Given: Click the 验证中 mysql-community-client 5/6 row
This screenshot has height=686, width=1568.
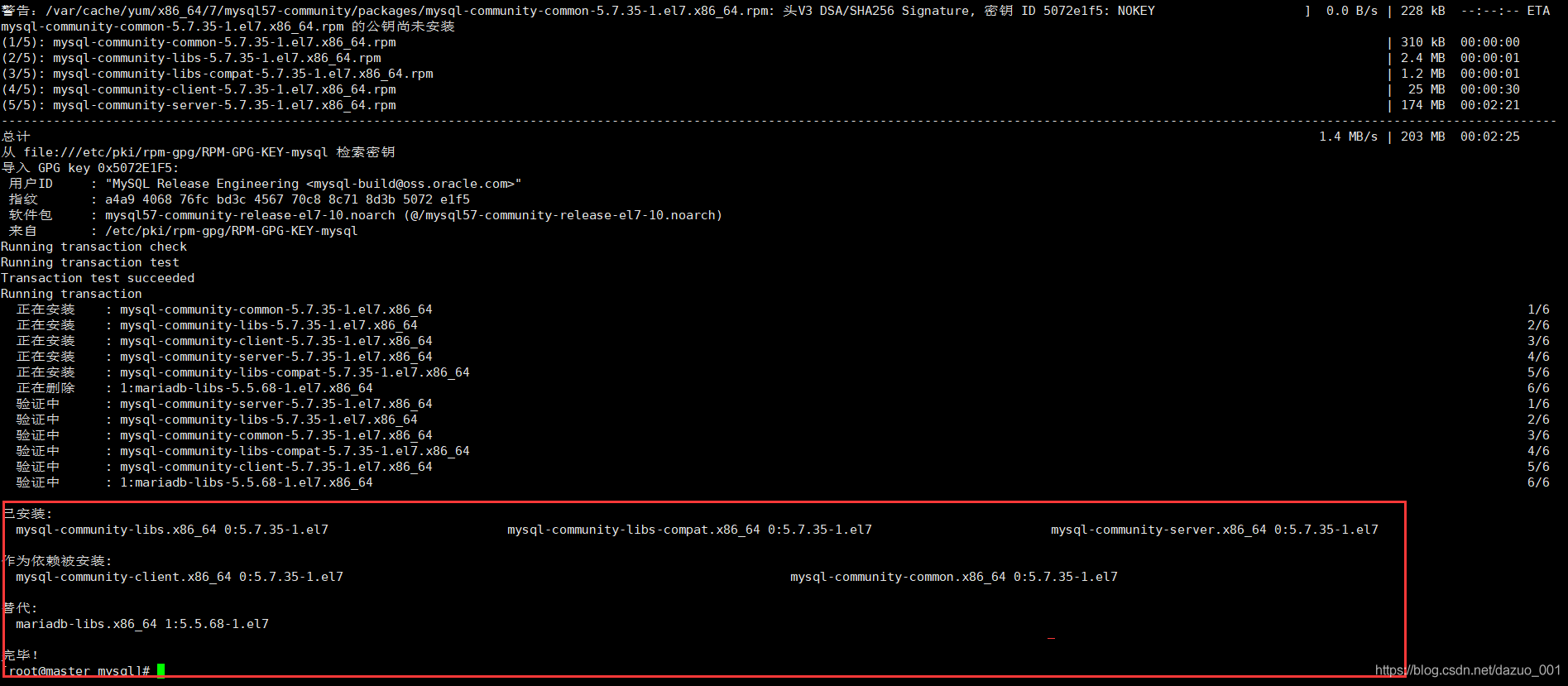Looking at the screenshot, I should coord(783,467).
